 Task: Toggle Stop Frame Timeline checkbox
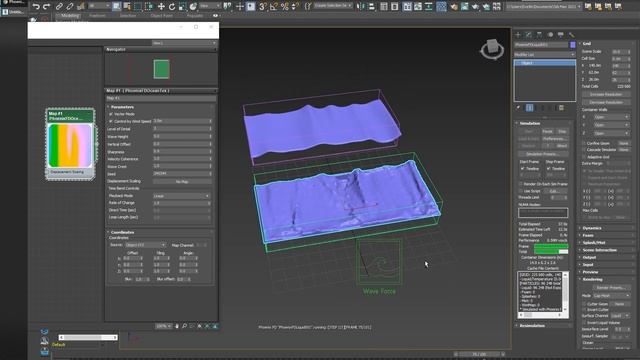(549, 168)
